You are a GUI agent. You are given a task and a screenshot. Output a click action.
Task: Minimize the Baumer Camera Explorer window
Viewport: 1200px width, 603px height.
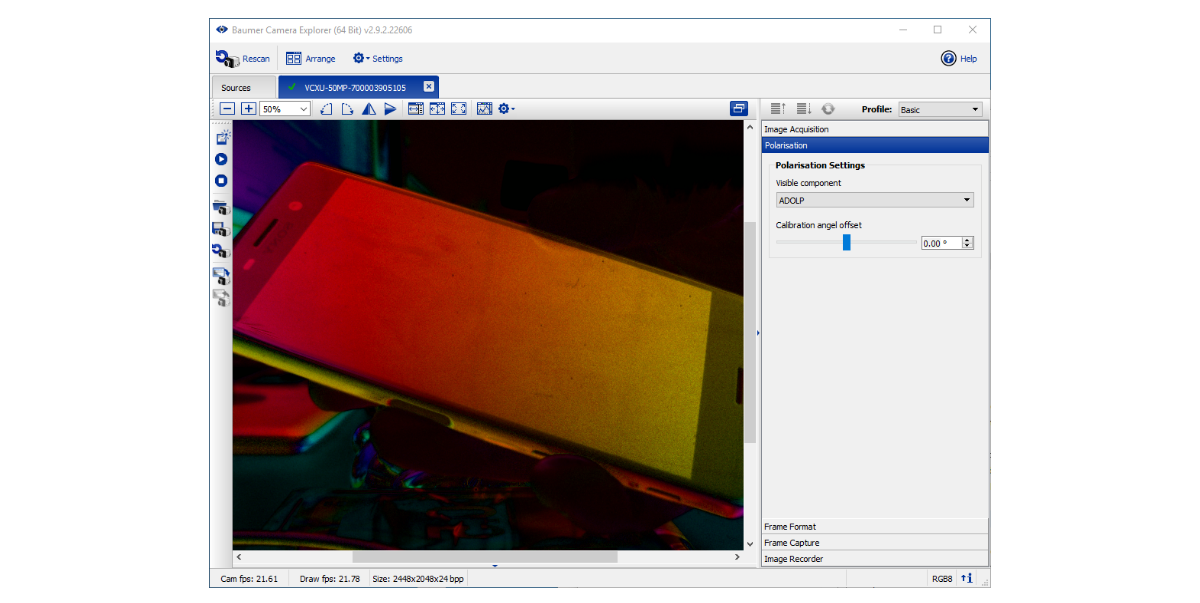(x=902, y=30)
